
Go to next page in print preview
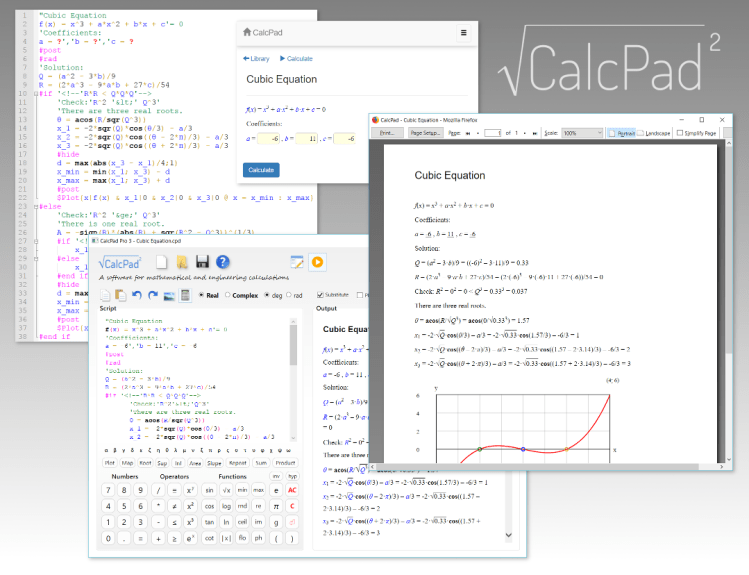[524, 133]
